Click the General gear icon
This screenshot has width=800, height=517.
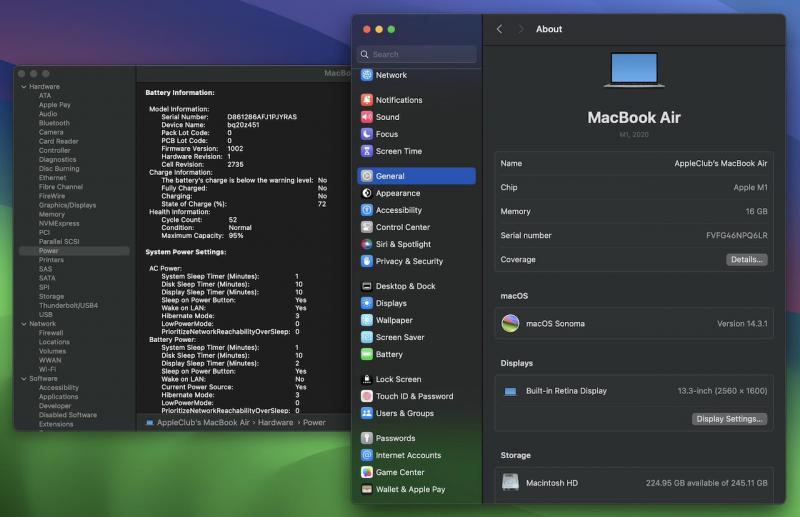[366, 176]
